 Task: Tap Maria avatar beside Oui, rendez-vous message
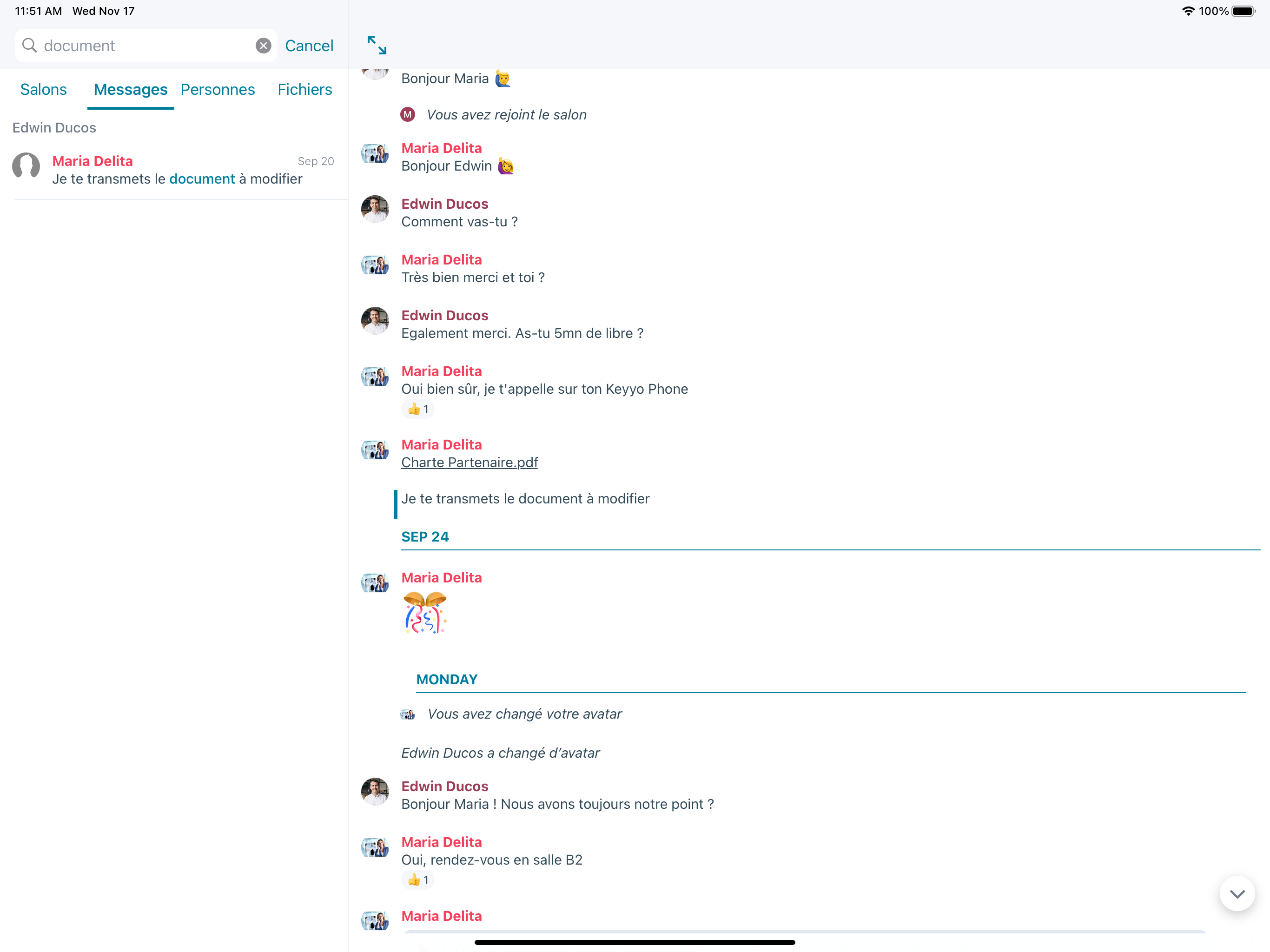[375, 847]
